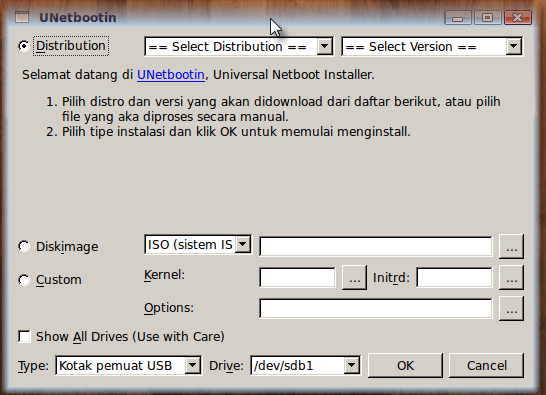Open the Type dropdown showing Kotak pemuat USB

click(x=128, y=365)
